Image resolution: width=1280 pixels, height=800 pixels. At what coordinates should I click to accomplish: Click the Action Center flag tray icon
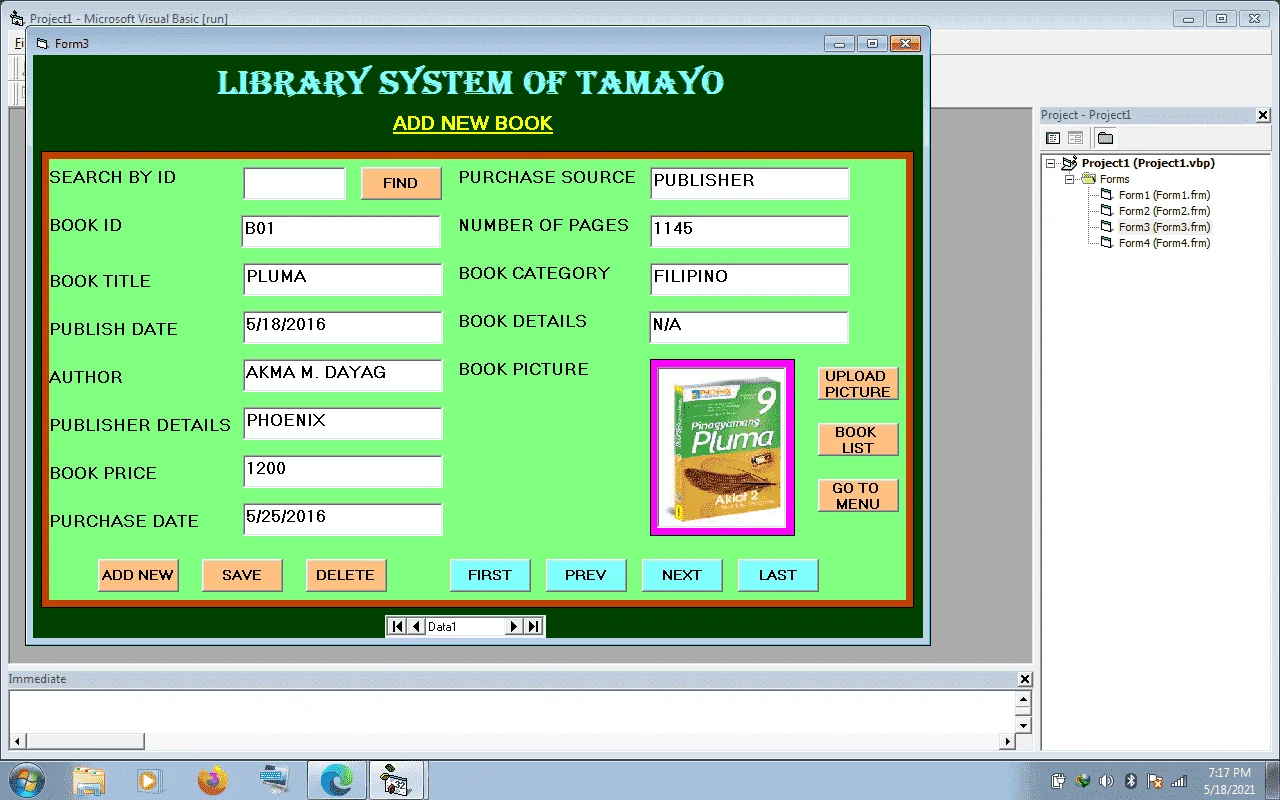coord(1155,781)
